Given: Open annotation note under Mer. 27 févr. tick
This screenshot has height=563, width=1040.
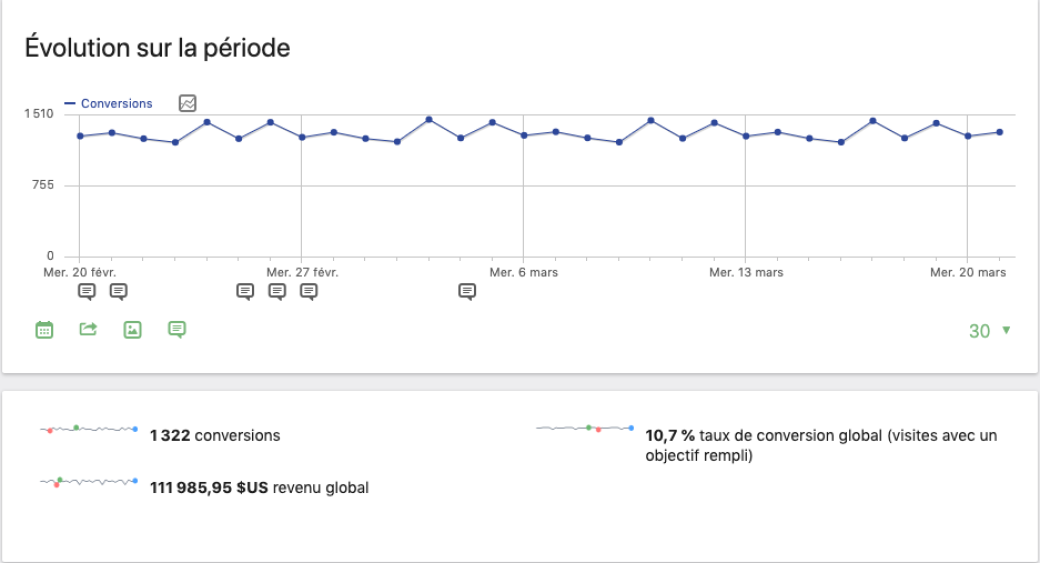Looking at the screenshot, I should click(x=277, y=292).
